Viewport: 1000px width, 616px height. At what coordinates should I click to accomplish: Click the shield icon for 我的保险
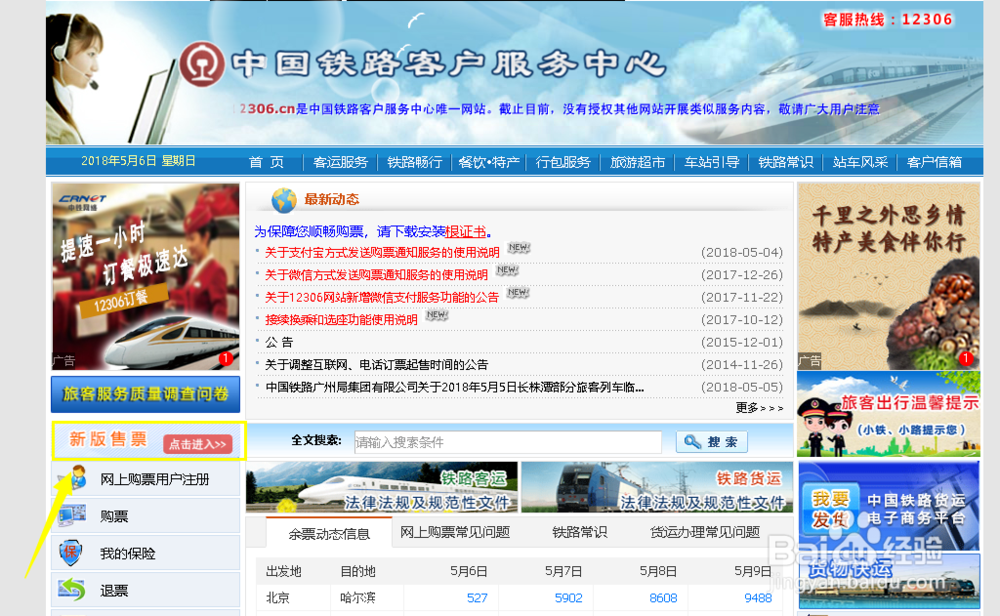pyautogui.click(x=70, y=553)
